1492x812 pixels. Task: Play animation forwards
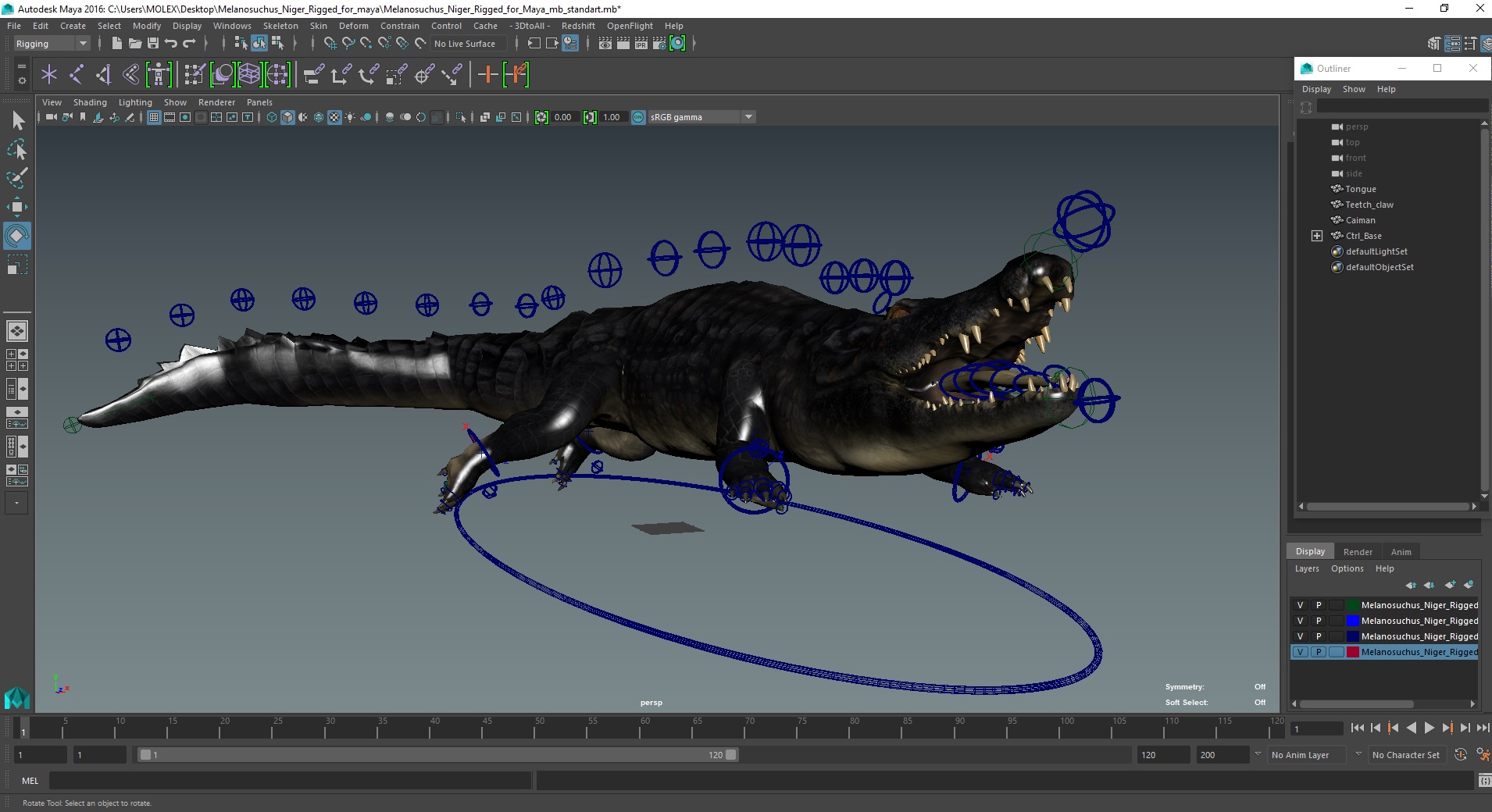click(x=1429, y=728)
